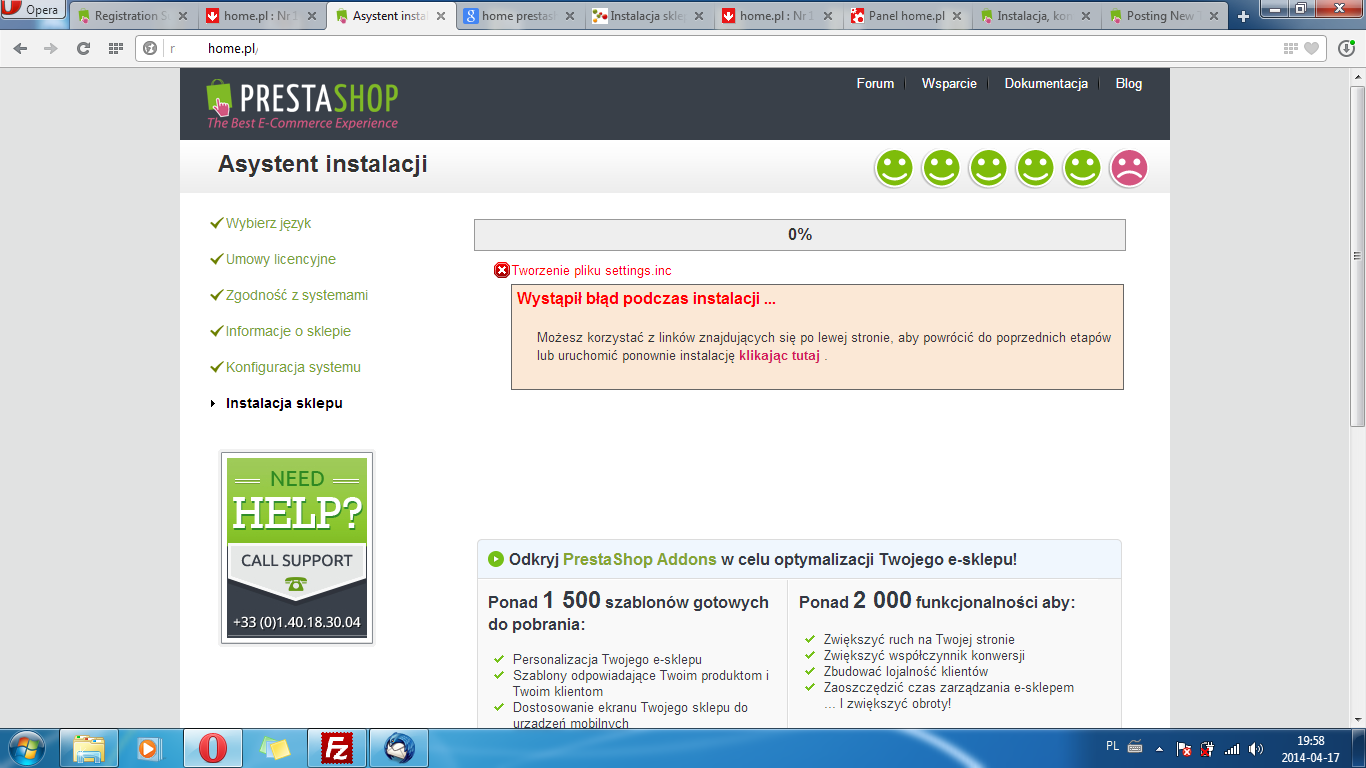Open the Action Center flag icon
This screenshot has height=768, width=1366.
(1184, 748)
